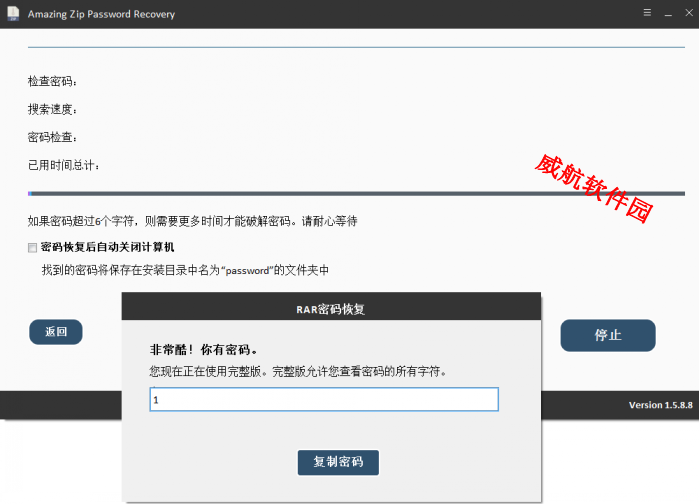Screen dimensions: 699x504
Task: Close the Amazing Zip Password Recovery window
Action: pos(689,13)
